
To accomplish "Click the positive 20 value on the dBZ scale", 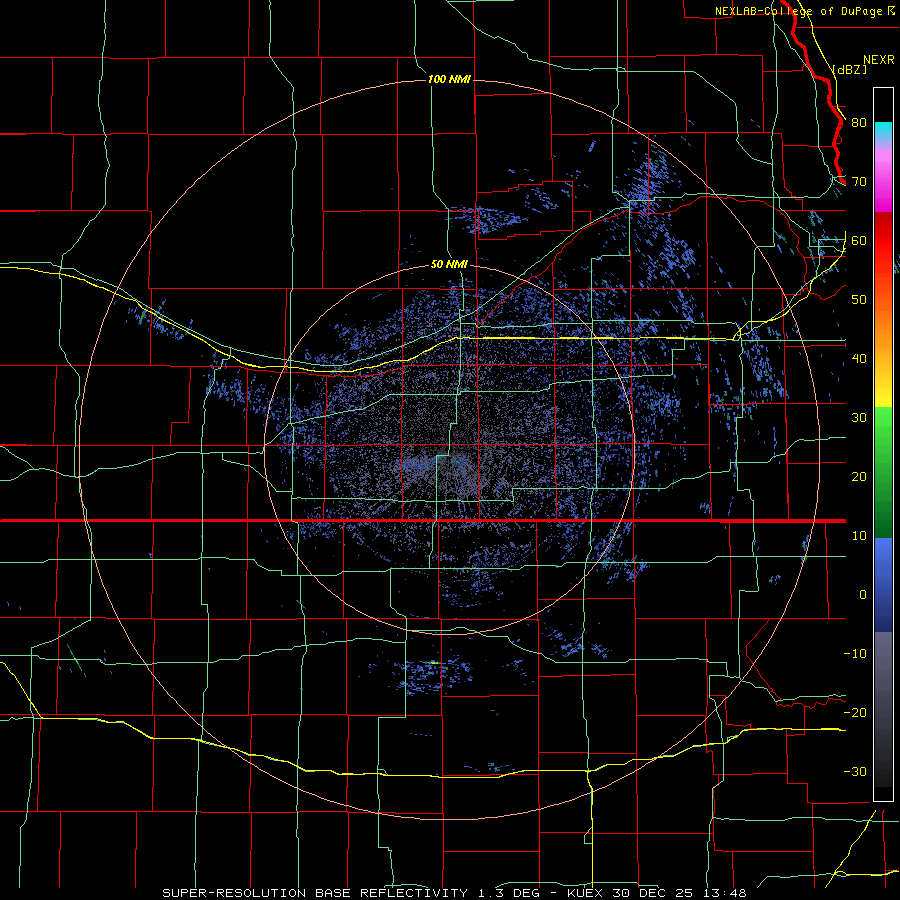I will point(859,477).
